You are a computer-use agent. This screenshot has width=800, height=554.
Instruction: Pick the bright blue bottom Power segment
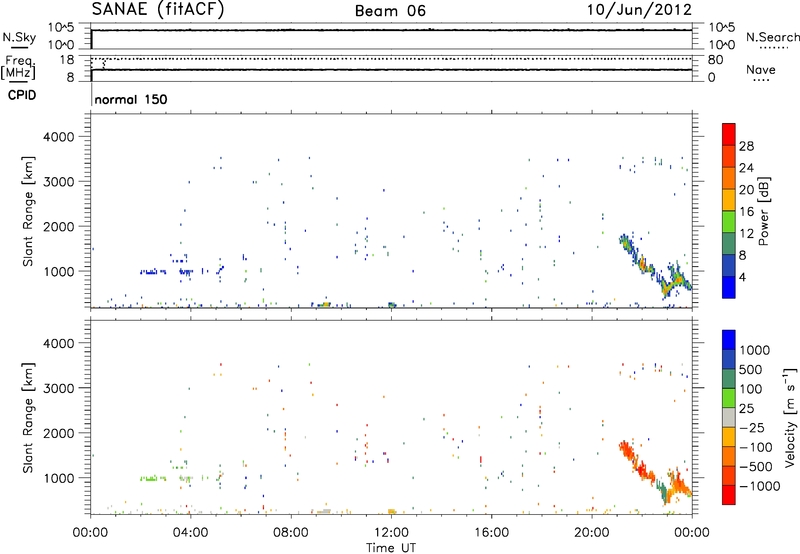pos(729,287)
